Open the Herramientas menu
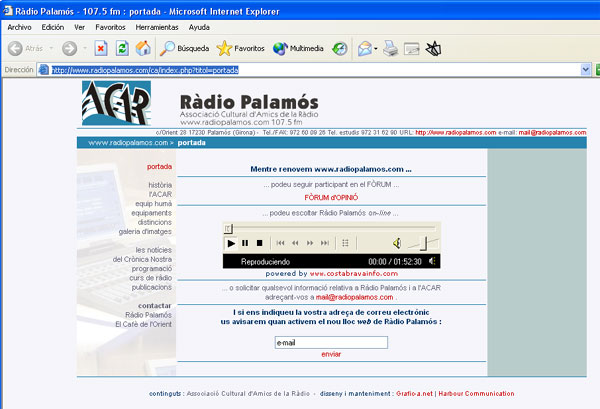This screenshot has height=409, width=600. coord(157,27)
